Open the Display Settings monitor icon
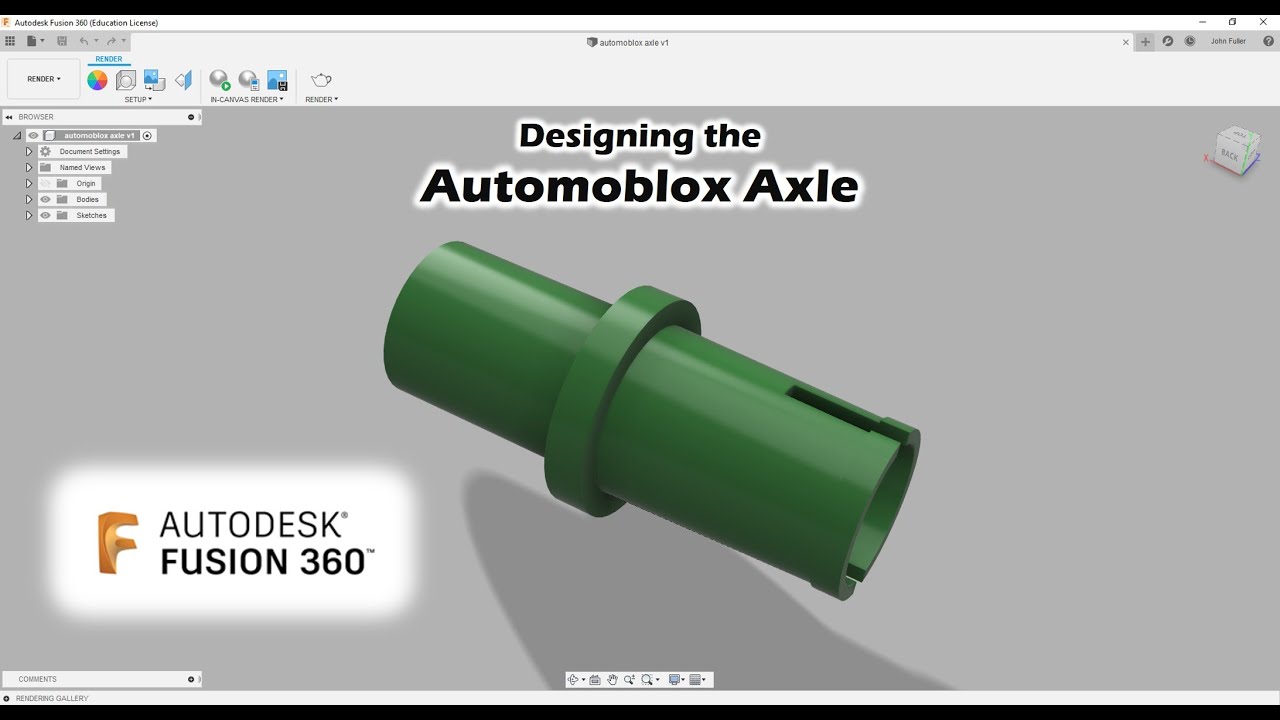 [x=674, y=680]
